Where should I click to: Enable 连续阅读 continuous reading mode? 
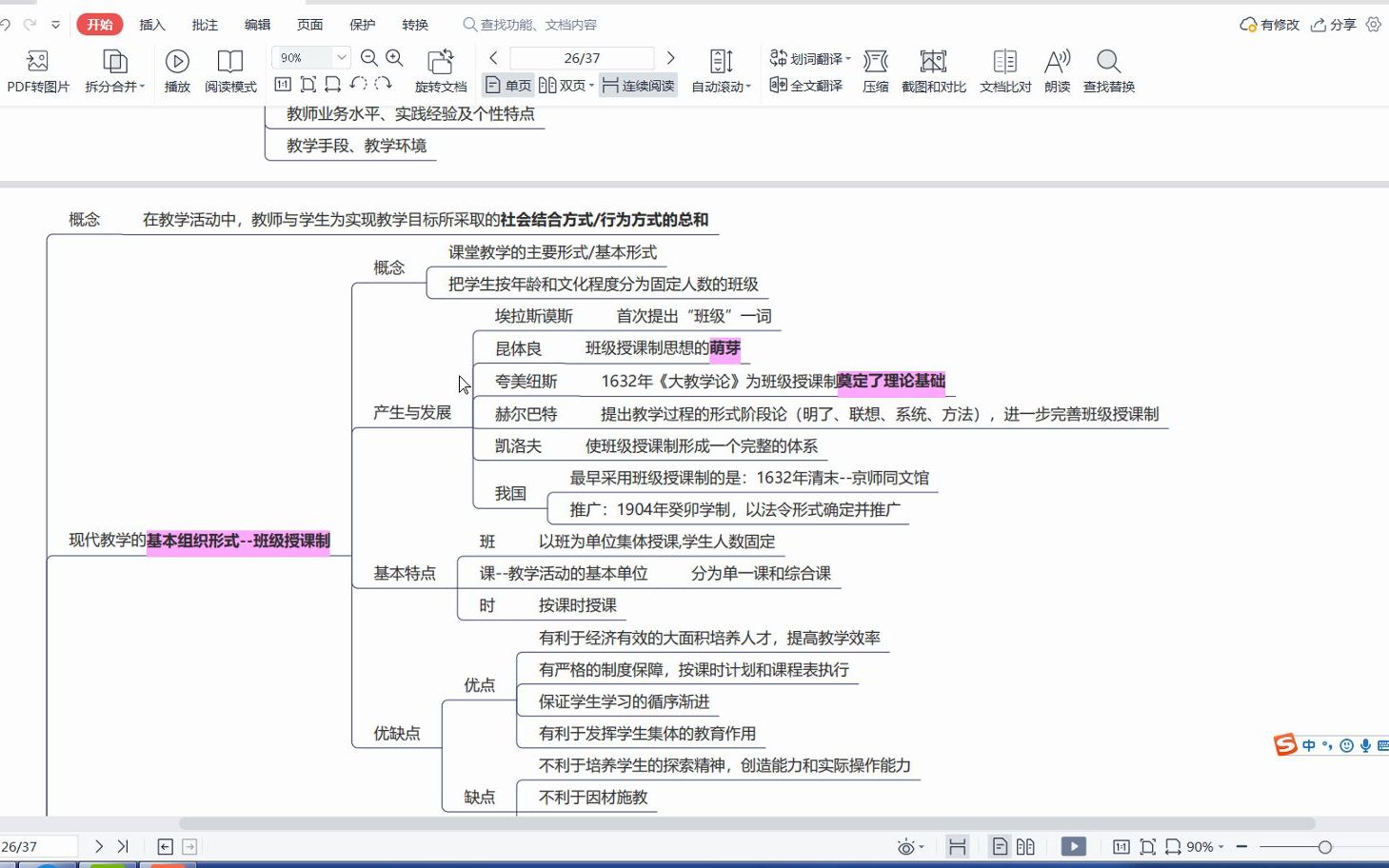[640, 85]
